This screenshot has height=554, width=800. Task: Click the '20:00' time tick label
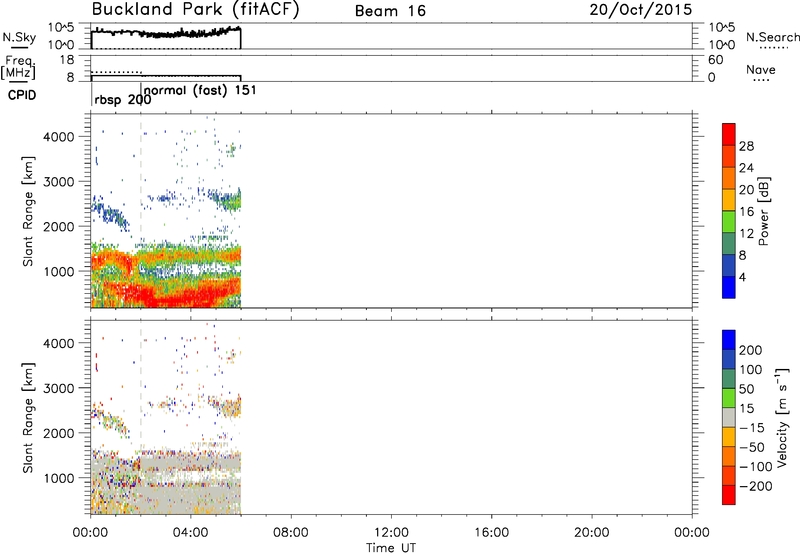point(591,533)
